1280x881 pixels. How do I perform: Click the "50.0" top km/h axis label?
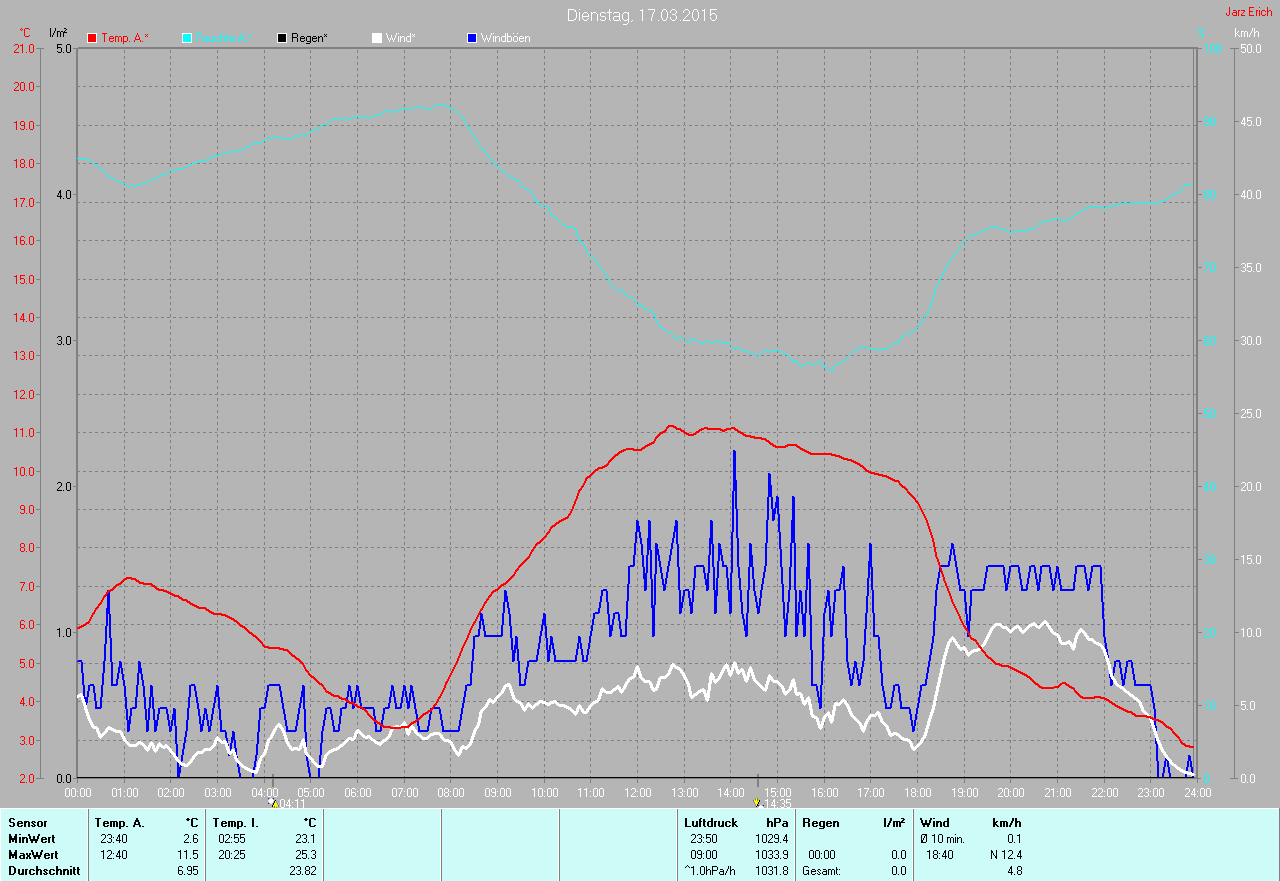(x=1250, y=48)
